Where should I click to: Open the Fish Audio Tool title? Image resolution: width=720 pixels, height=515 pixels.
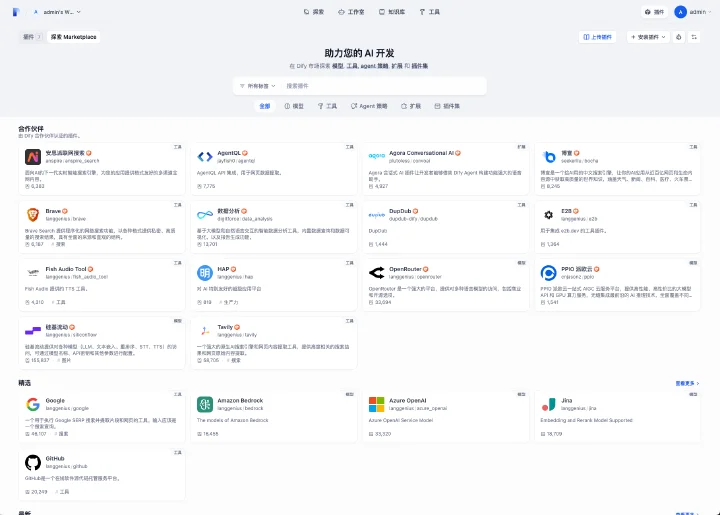[x=66, y=269]
